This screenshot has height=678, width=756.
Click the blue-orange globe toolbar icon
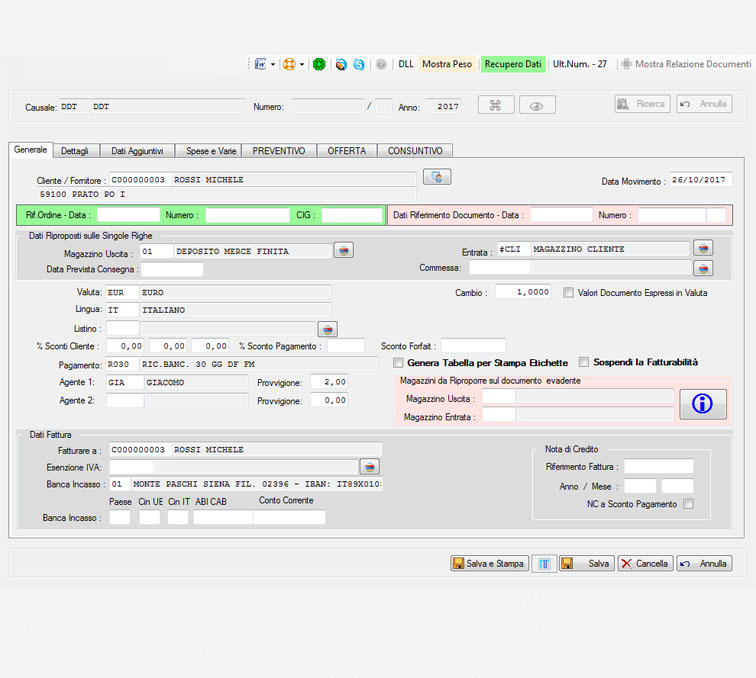tap(341, 64)
